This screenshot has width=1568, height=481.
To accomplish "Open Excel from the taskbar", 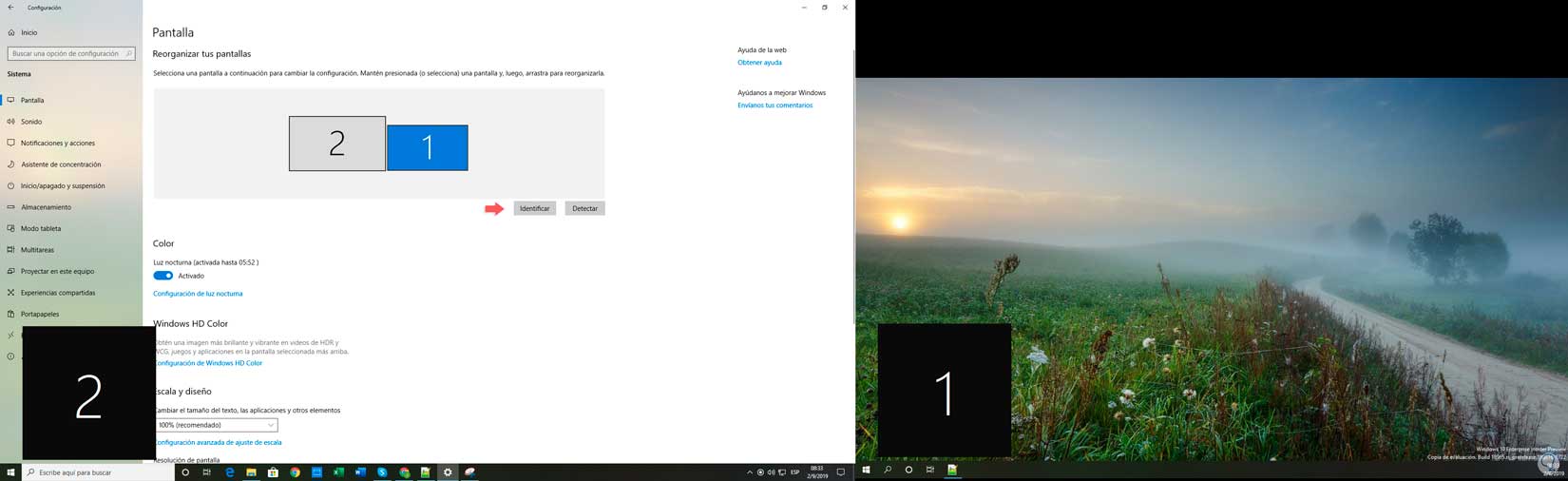I will click(x=338, y=472).
